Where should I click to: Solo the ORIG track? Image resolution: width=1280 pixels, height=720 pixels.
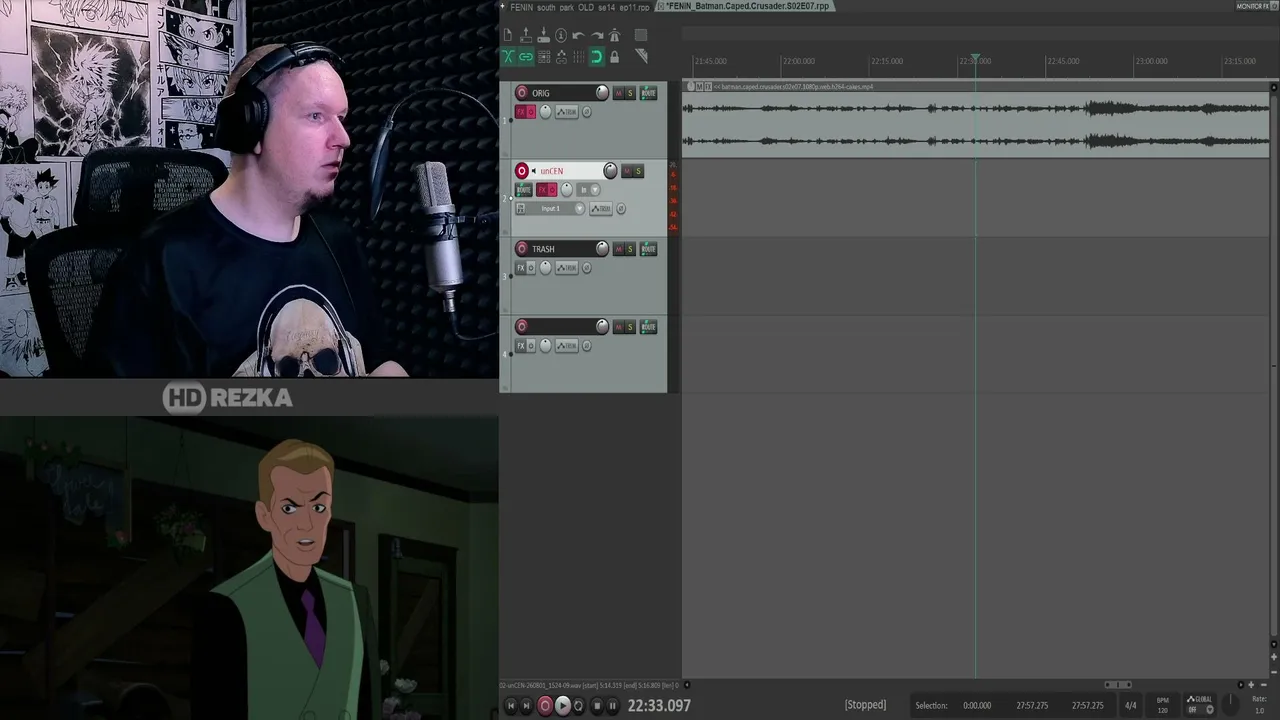(630, 93)
